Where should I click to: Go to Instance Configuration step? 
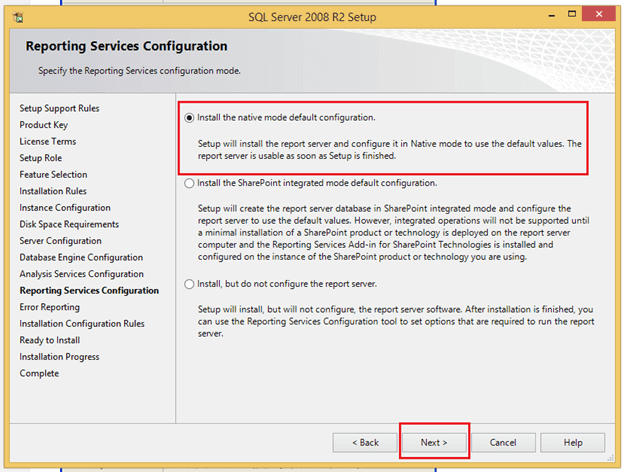pos(65,207)
